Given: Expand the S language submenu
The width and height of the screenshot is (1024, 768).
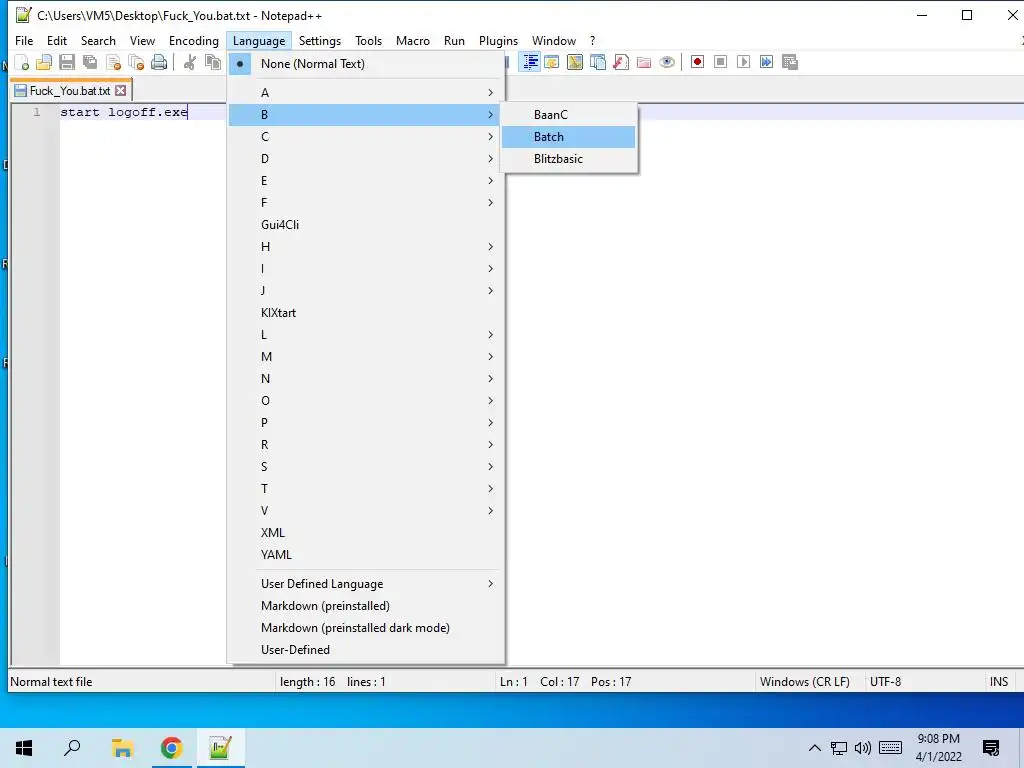Looking at the screenshot, I should (366, 467).
